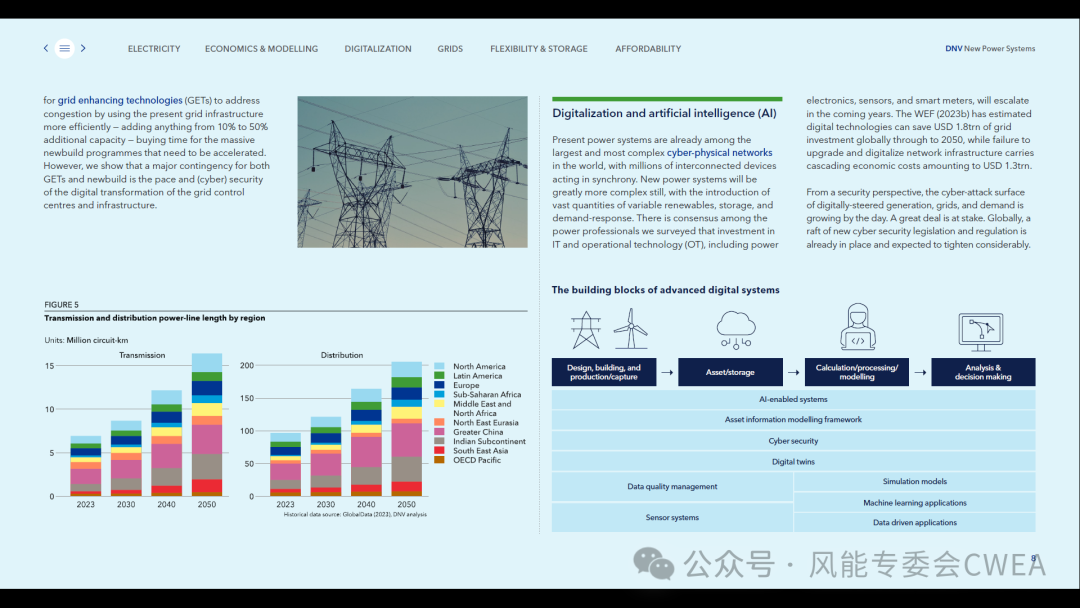Click the Digitalization and artificial intelligence heading
The height and width of the screenshot is (608, 1080).
click(x=664, y=114)
